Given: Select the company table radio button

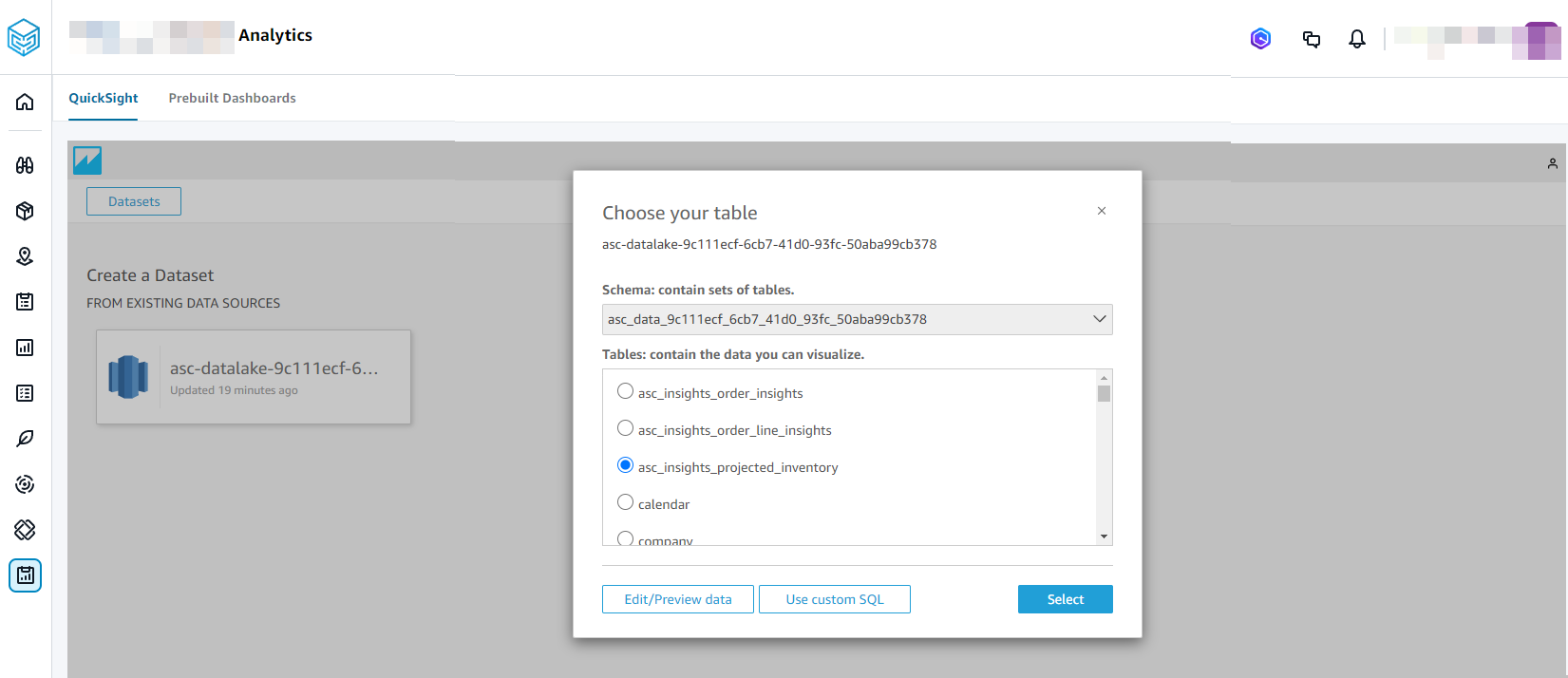Looking at the screenshot, I should (x=625, y=538).
